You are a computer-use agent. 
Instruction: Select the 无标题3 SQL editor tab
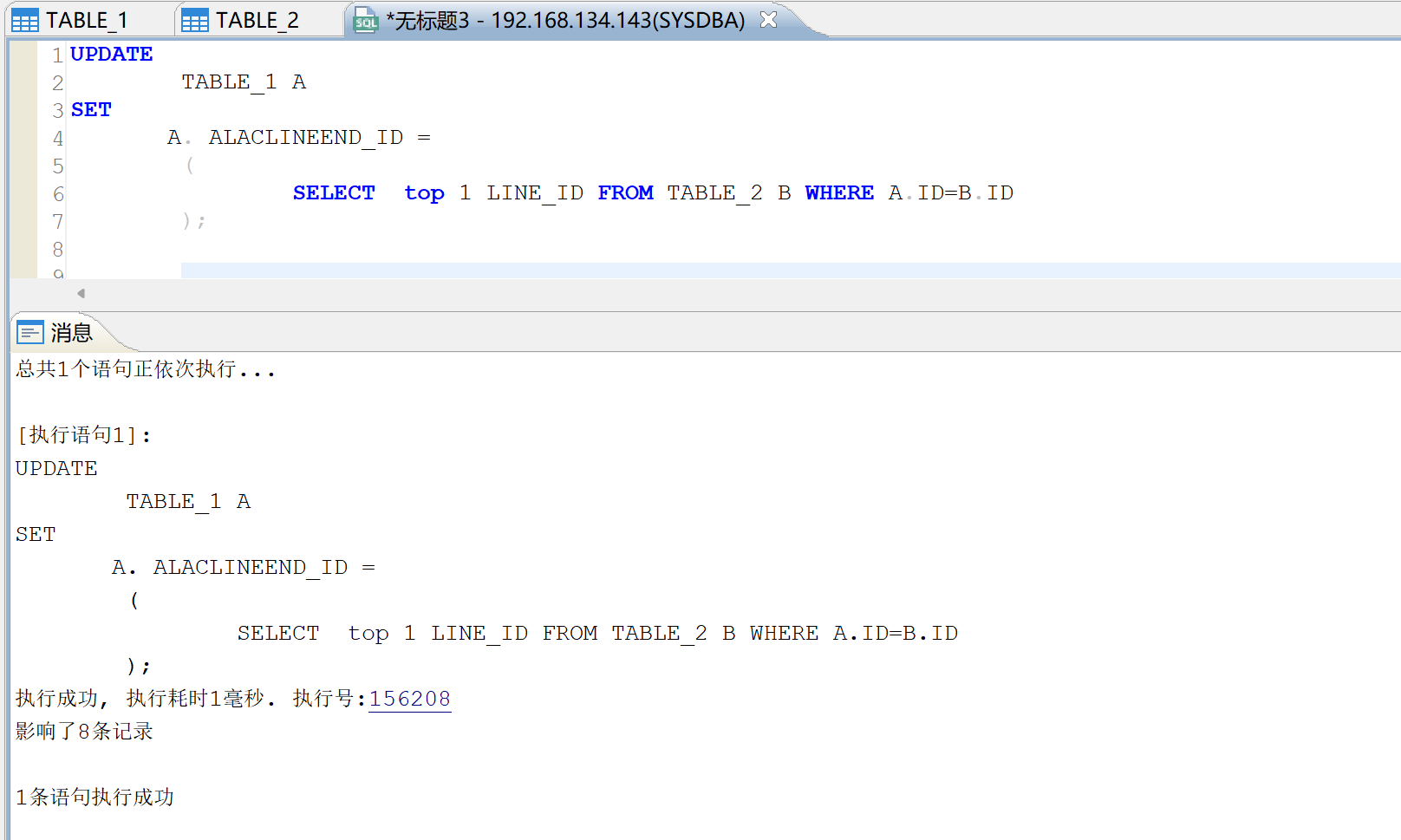(565, 20)
